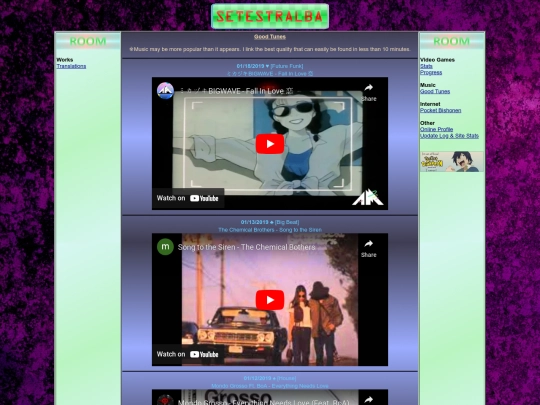Click the Other heading
The height and width of the screenshot is (405, 540).
(427, 123)
